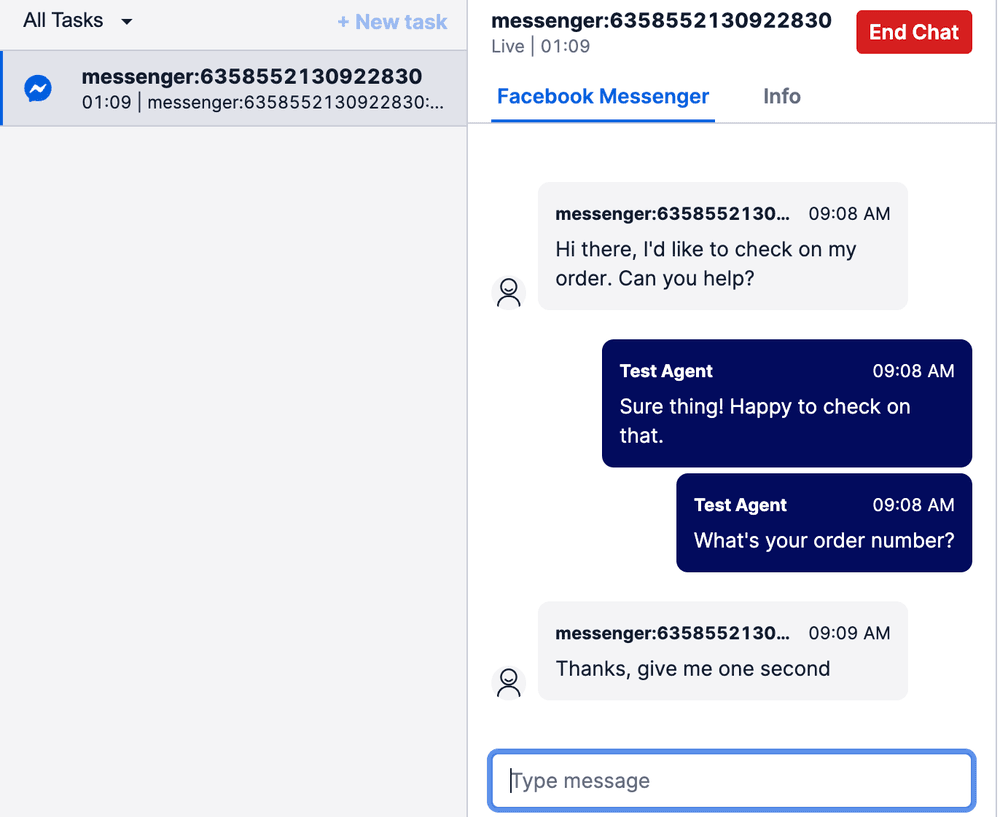Switch to the Info tab

pos(781,96)
